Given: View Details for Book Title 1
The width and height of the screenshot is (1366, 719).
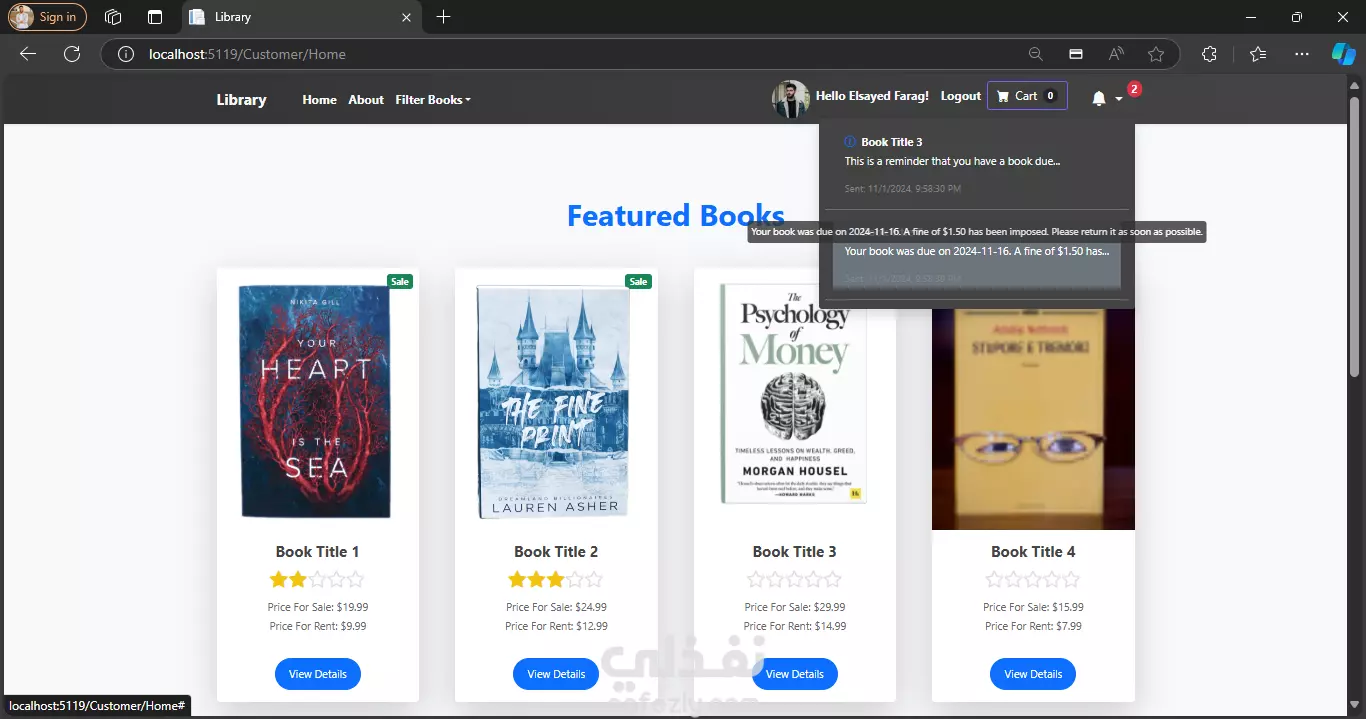Looking at the screenshot, I should tap(317, 674).
